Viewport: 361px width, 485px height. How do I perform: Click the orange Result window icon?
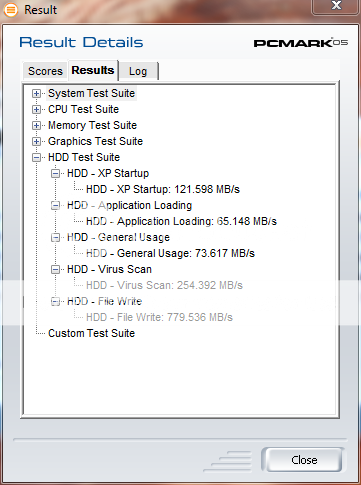click(x=11, y=10)
